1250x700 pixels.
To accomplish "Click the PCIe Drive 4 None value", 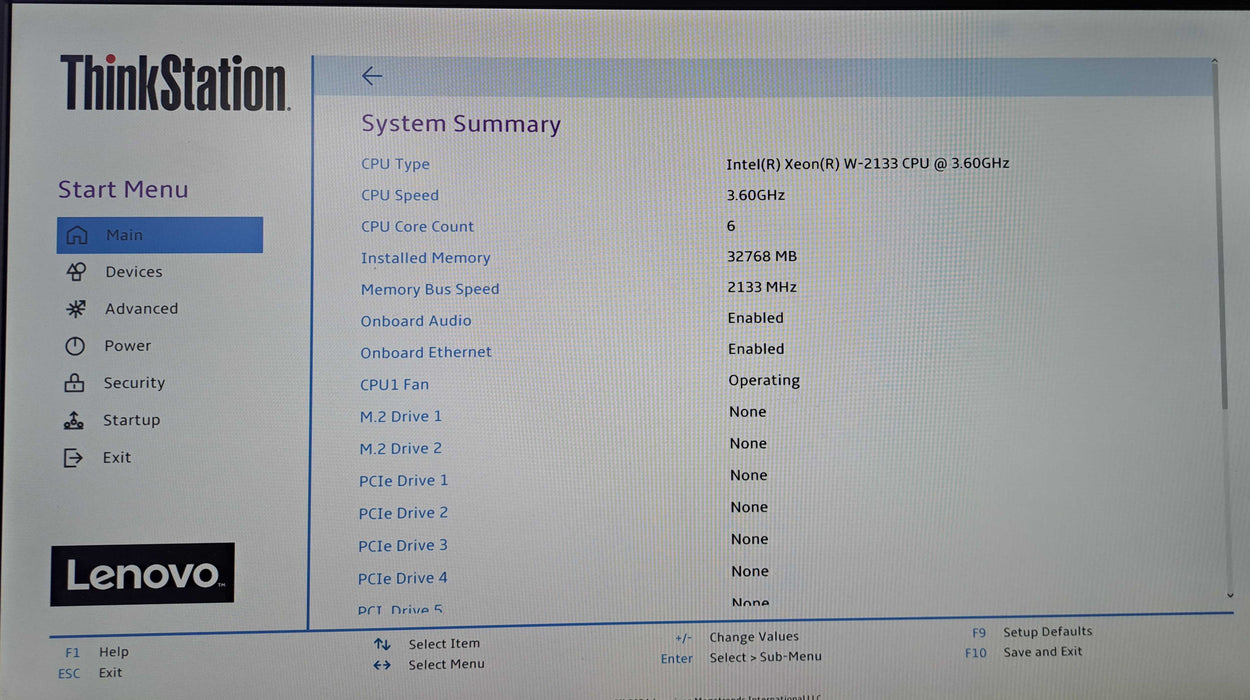I will click(750, 572).
